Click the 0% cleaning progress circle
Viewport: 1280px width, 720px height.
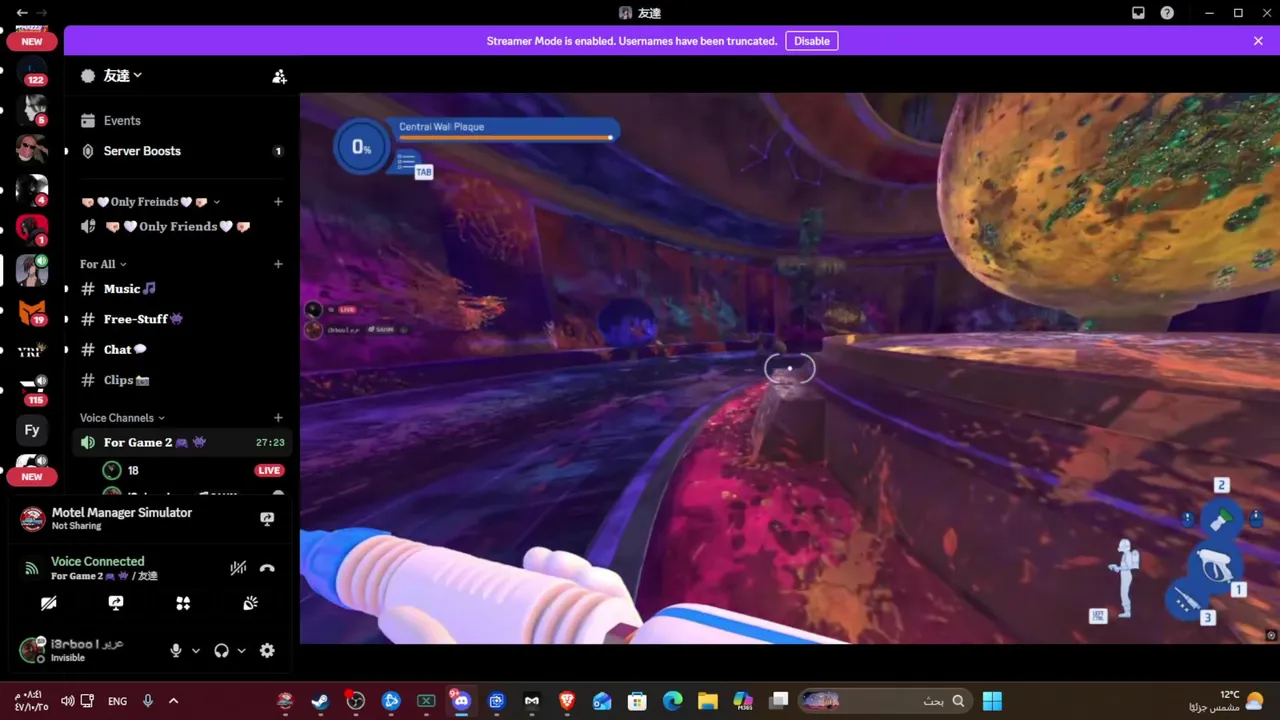[x=361, y=148]
